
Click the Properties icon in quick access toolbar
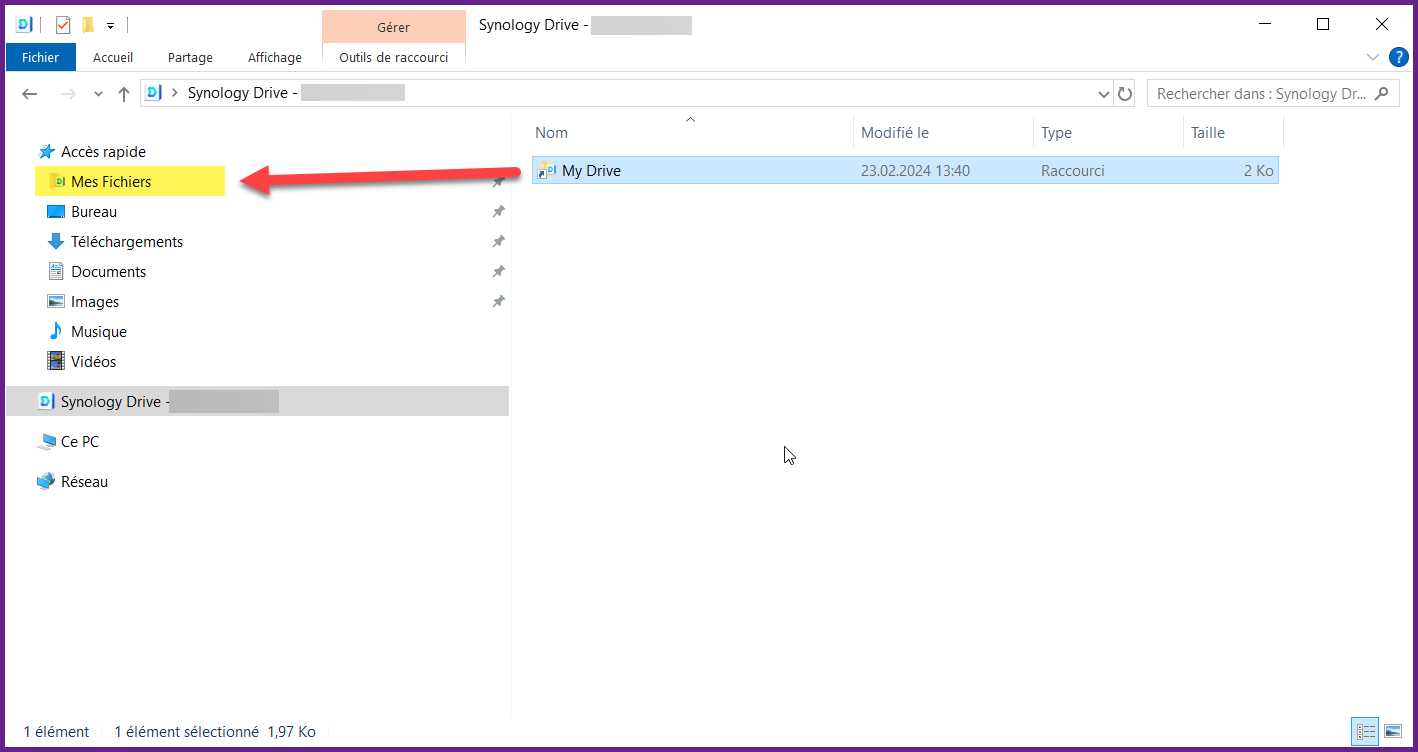click(63, 25)
